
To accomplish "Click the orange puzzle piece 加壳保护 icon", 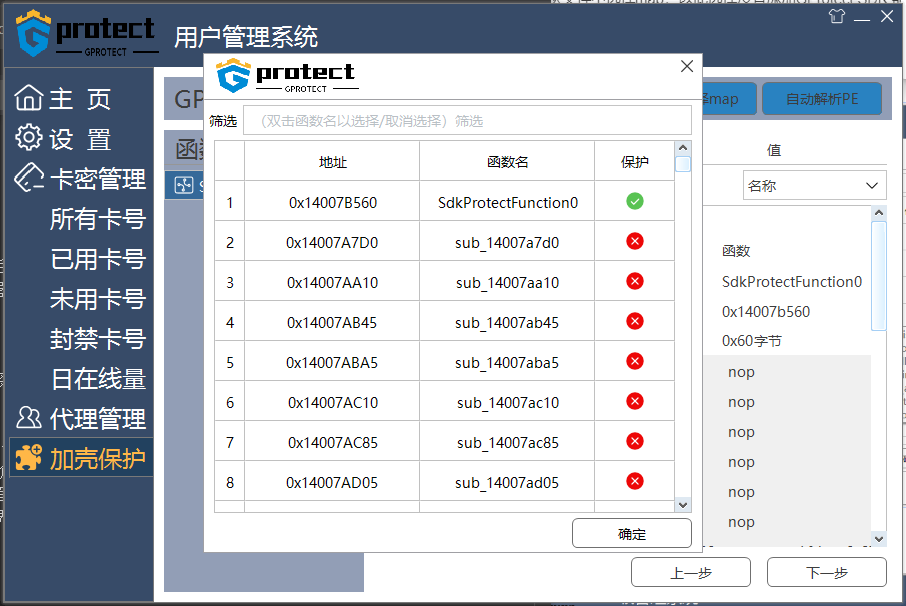I will [x=28, y=458].
